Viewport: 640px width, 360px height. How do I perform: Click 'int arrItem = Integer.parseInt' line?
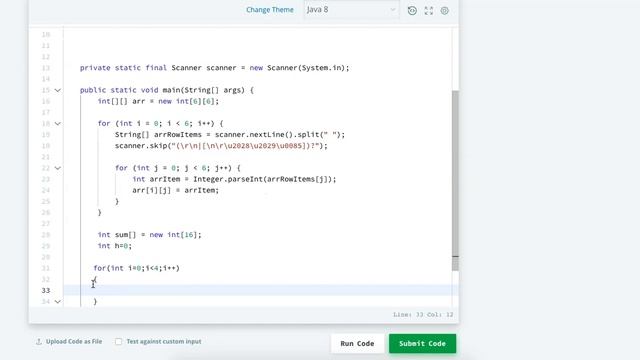pos(234,179)
